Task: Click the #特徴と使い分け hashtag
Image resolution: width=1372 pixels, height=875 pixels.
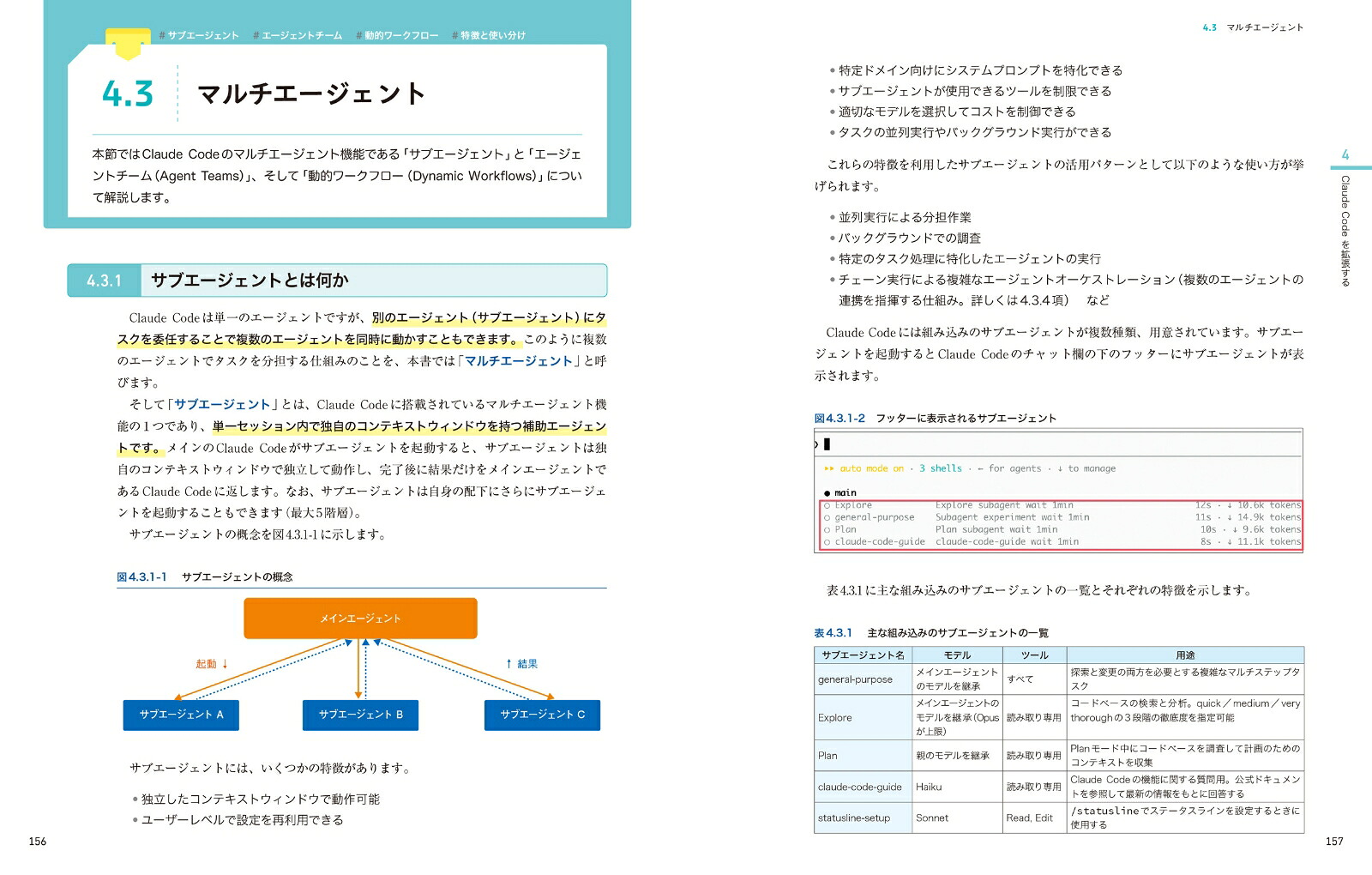Action: [489, 35]
